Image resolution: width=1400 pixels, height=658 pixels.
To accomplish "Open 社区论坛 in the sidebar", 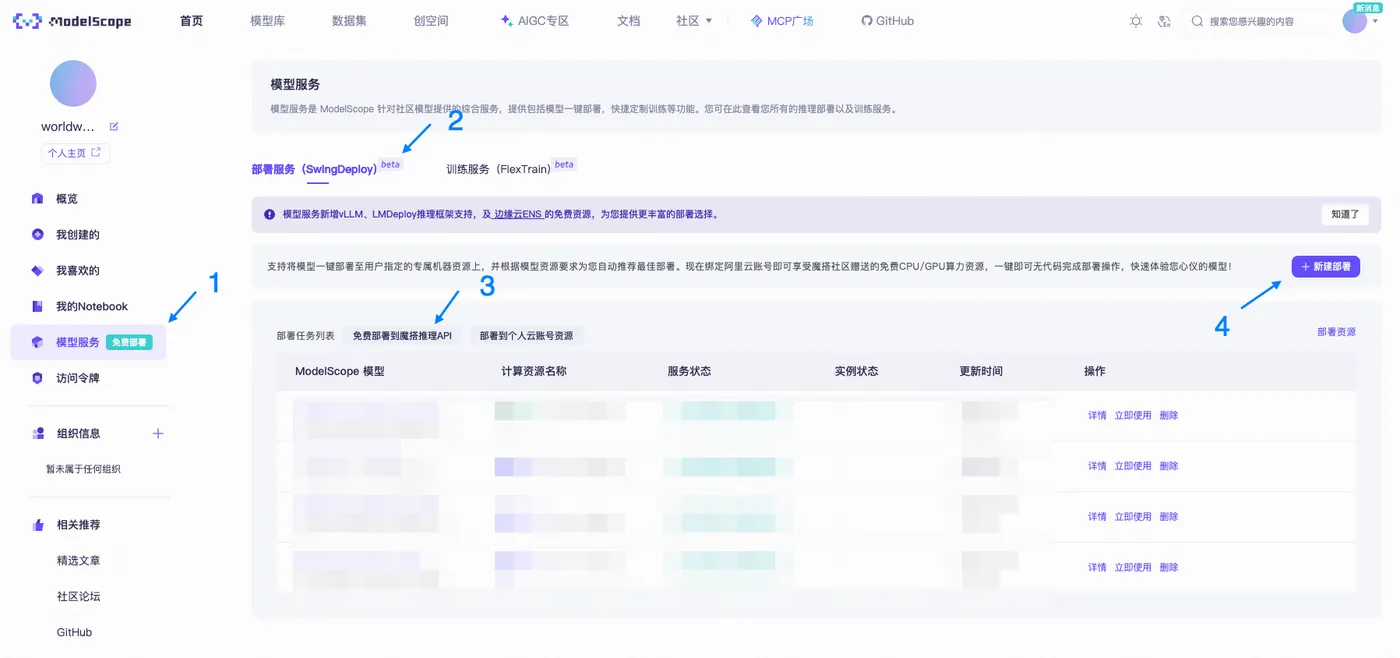I will (78, 597).
